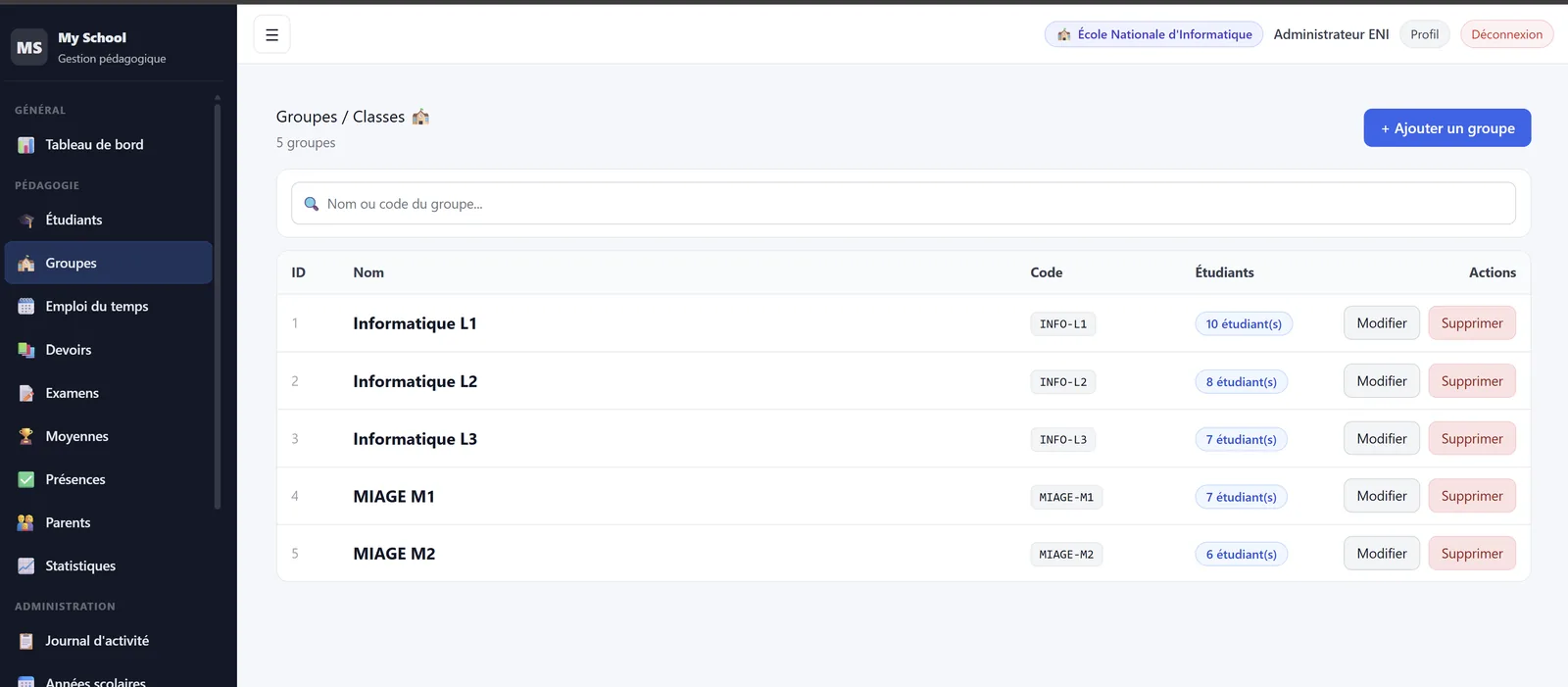The height and width of the screenshot is (687, 1568).
Task: Click the MIAGE-M1 code tag
Action: pyautogui.click(x=1066, y=498)
